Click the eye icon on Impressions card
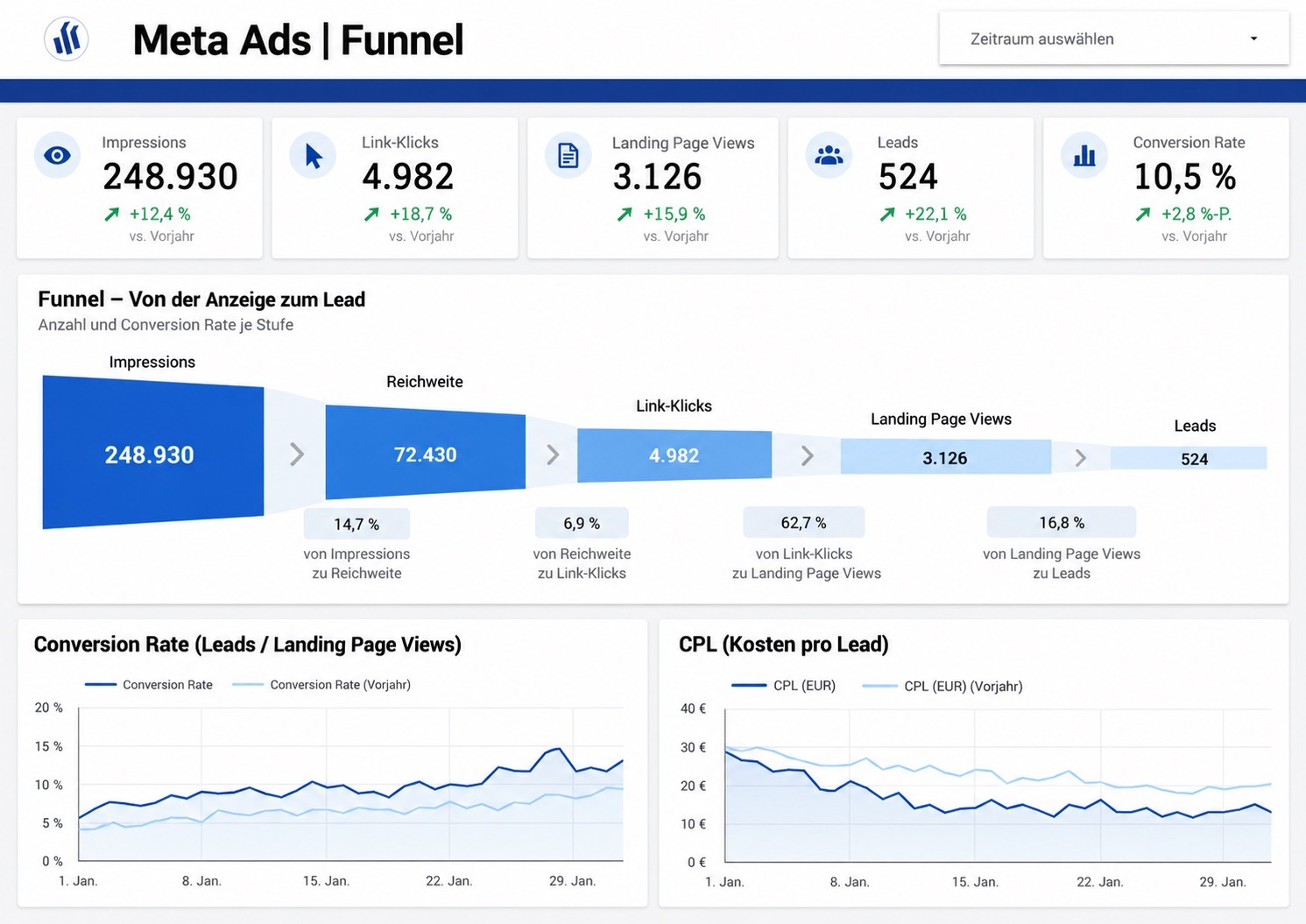Image resolution: width=1306 pixels, height=924 pixels. 58,156
